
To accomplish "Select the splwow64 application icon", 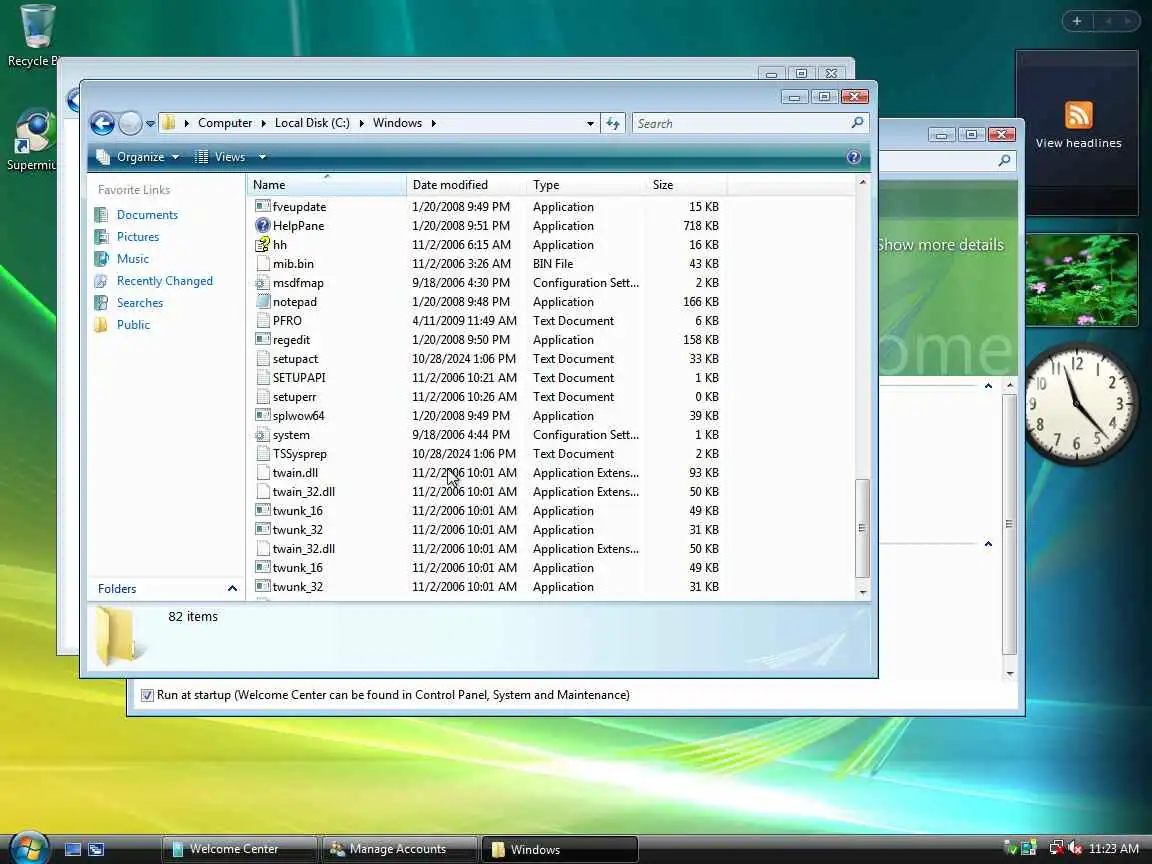I will click(262, 416).
